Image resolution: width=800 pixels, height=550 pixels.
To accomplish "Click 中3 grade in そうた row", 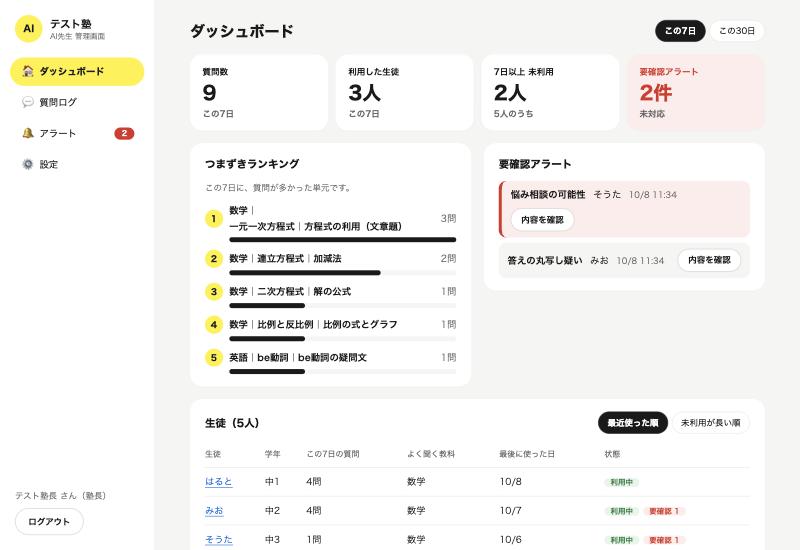I will (x=272, y=540).
